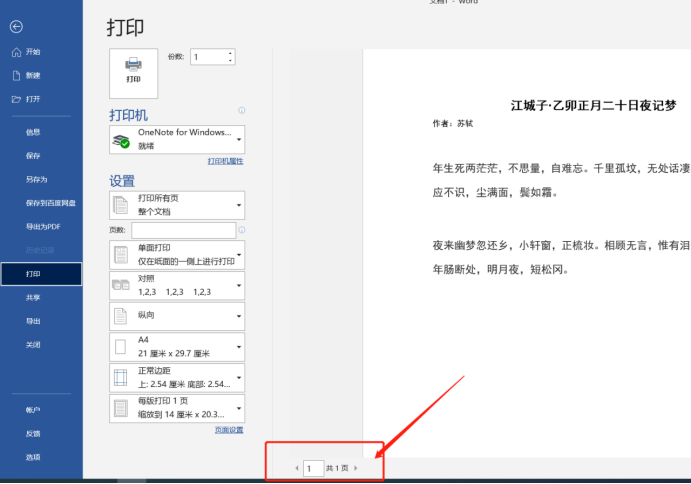Choose 关闭 in the sidebar
Image resolution: width=691 pixels, height=484 pixels.
[33, 345]
